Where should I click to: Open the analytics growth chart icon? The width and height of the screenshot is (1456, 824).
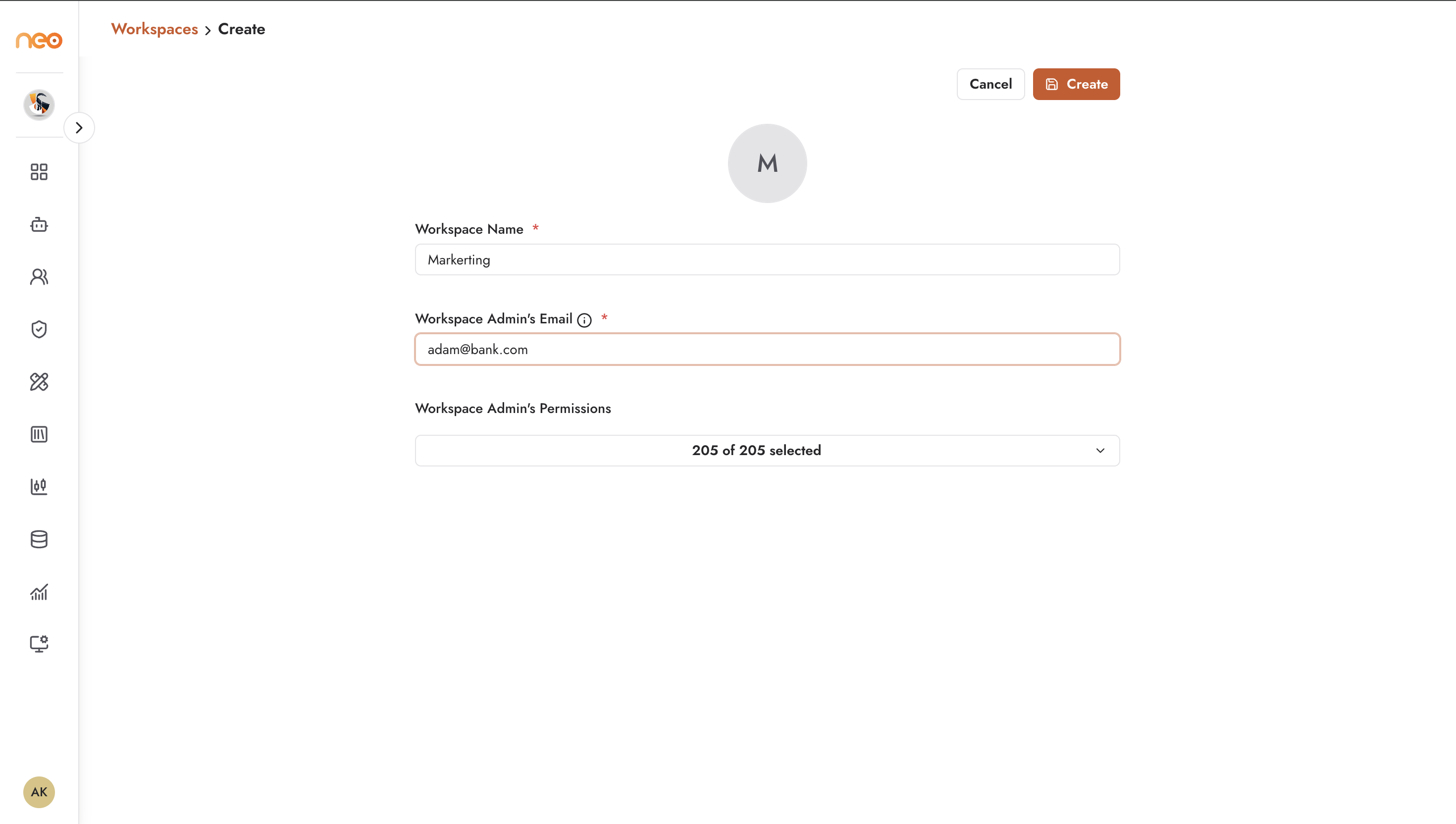pos(39,592)
